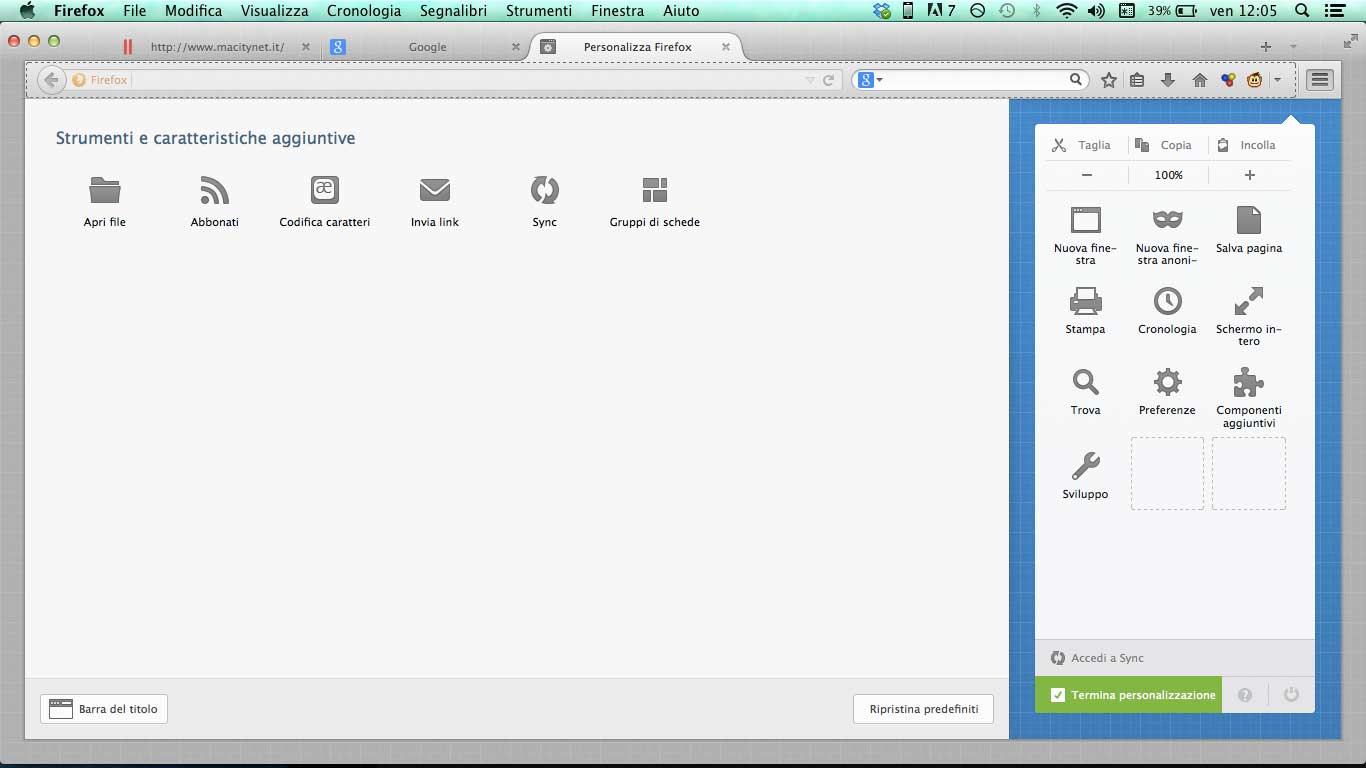This screenshot has width=1366, height=768.
Task: Open Preferenze gear icon
Action: [x=1168, y=382]
